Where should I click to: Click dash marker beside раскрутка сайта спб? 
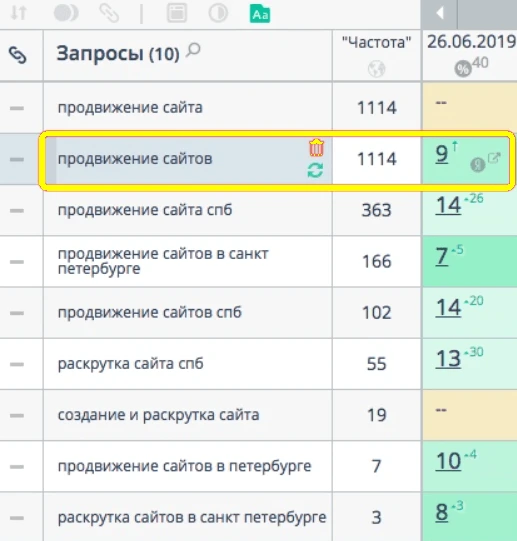(x=17, y=364)
